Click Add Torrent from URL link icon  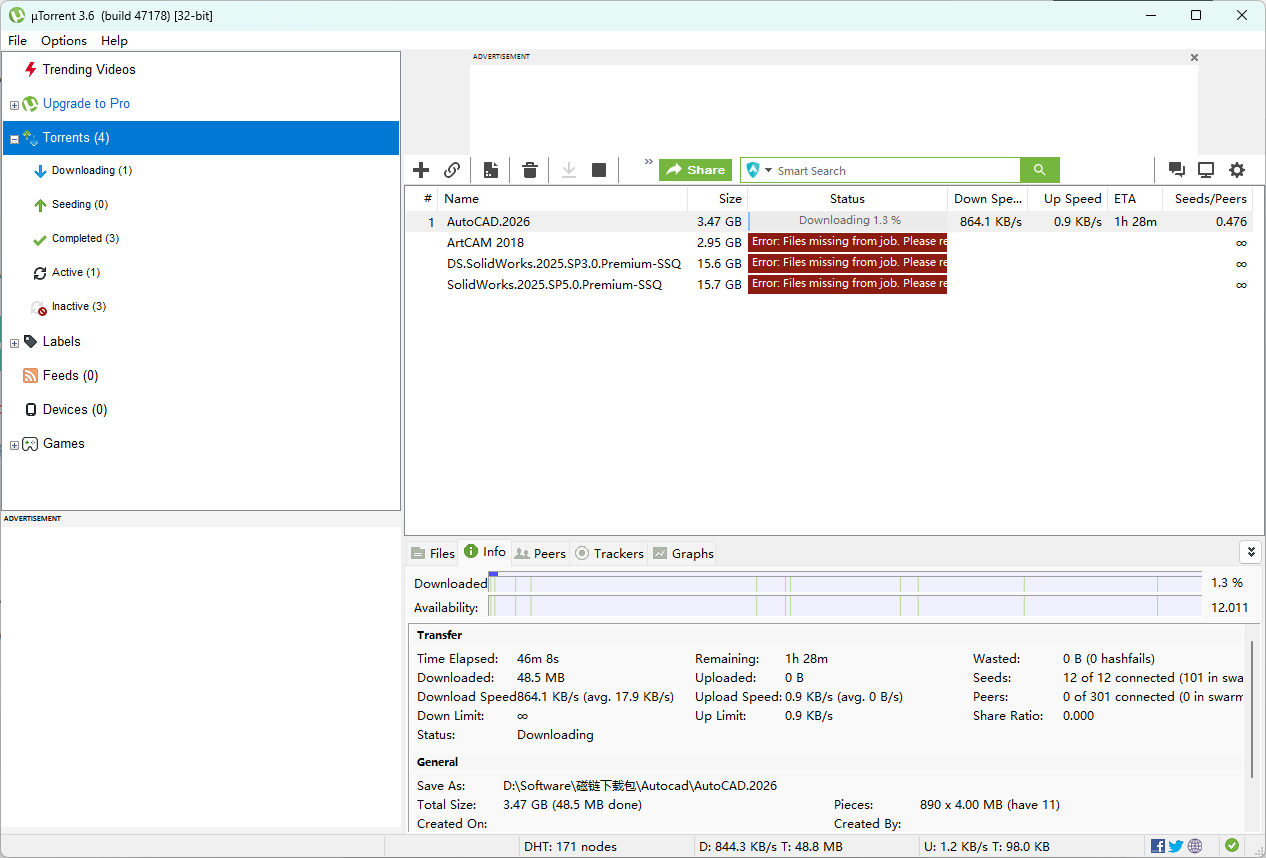coord(452,170)
